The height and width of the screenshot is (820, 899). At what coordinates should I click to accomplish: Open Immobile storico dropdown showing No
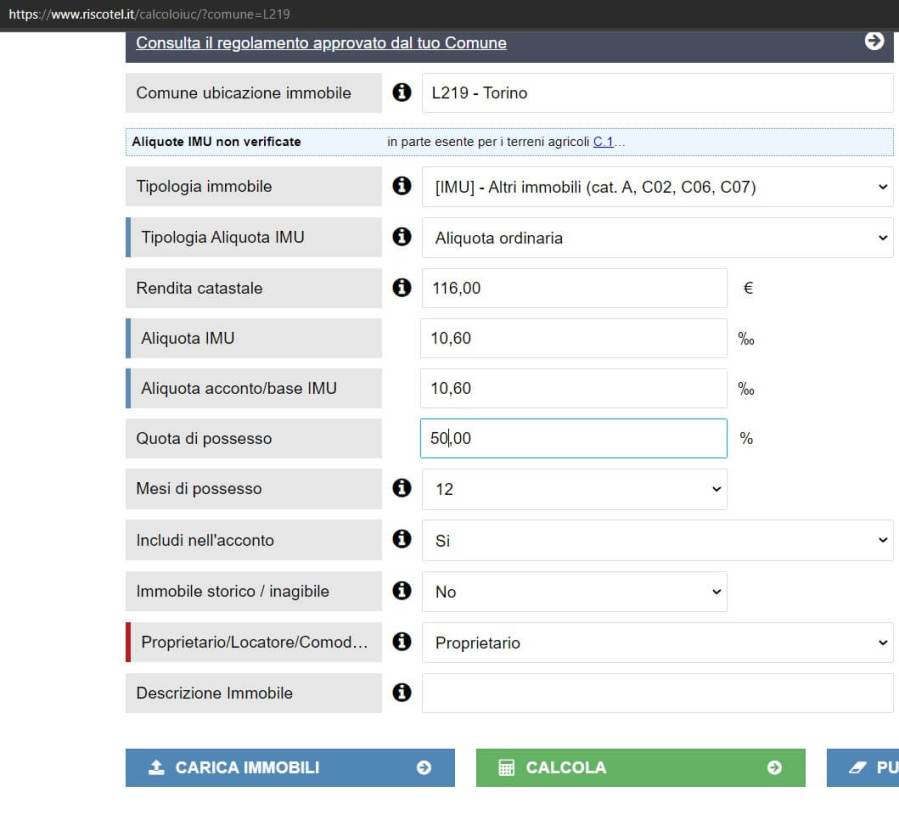574,592
